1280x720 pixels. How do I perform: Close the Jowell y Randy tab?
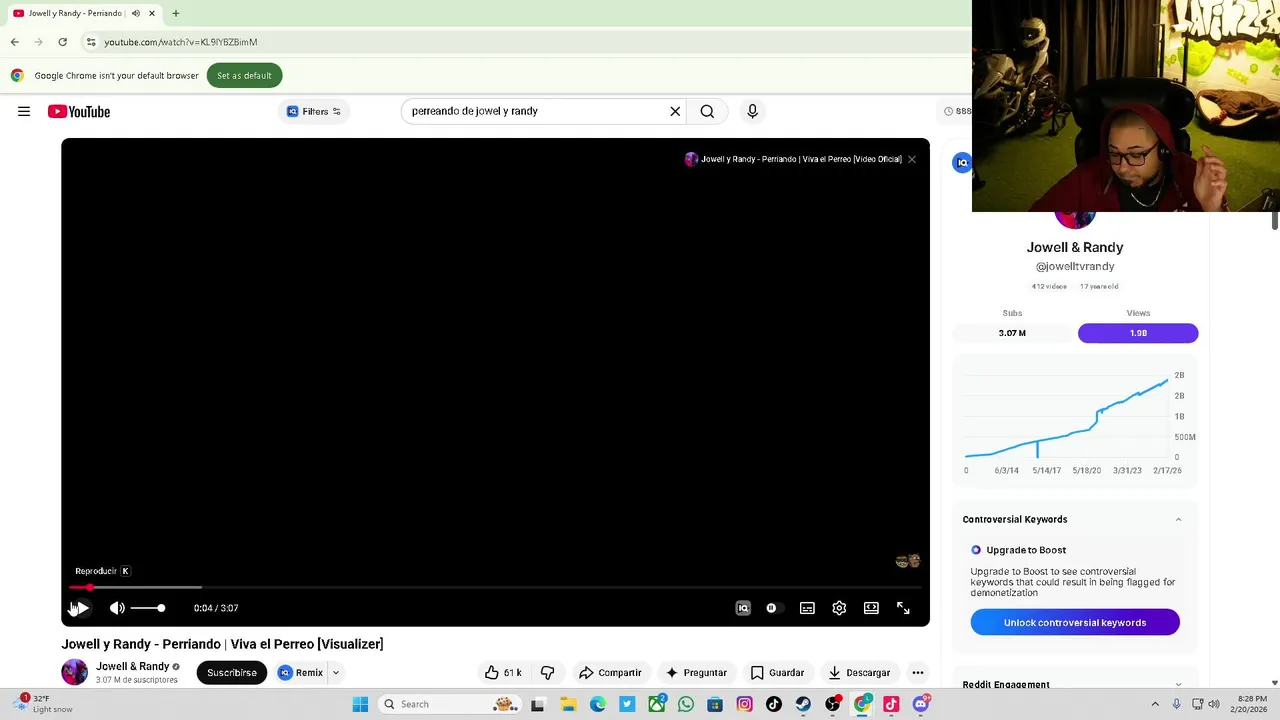(152, 13)
